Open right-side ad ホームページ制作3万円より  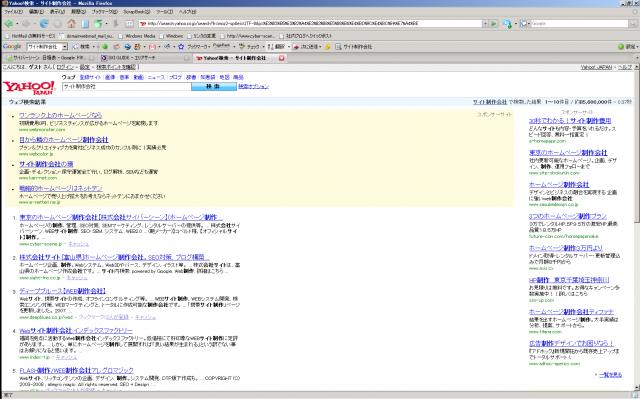[x=566, y=248]
